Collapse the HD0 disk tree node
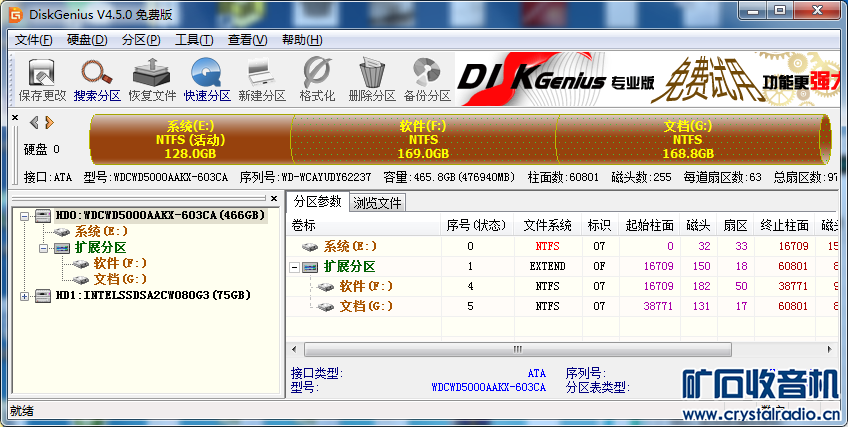Viewport: 848px width, 427px height. coord(24,216)
